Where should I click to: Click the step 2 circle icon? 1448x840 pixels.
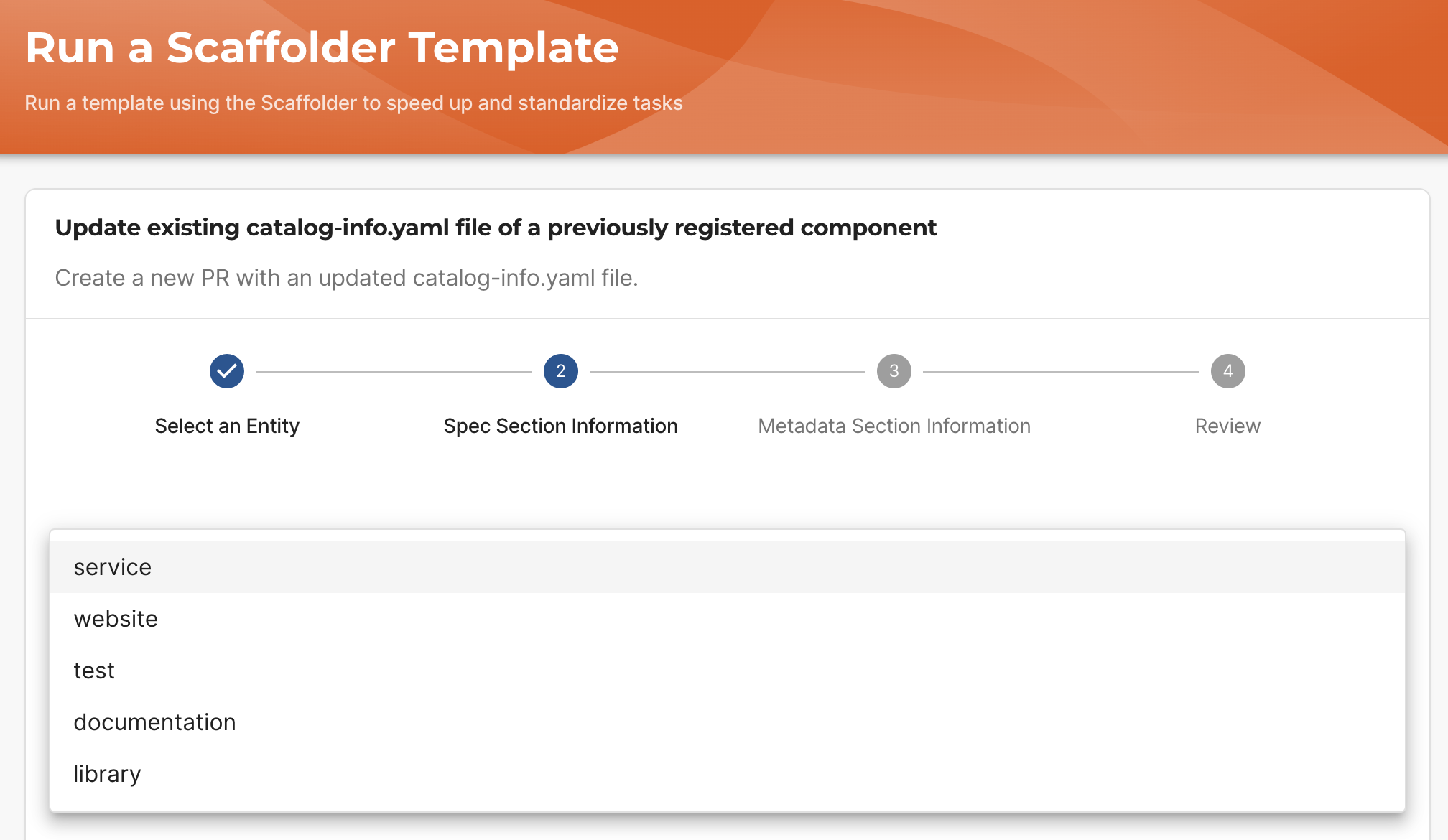560,371
